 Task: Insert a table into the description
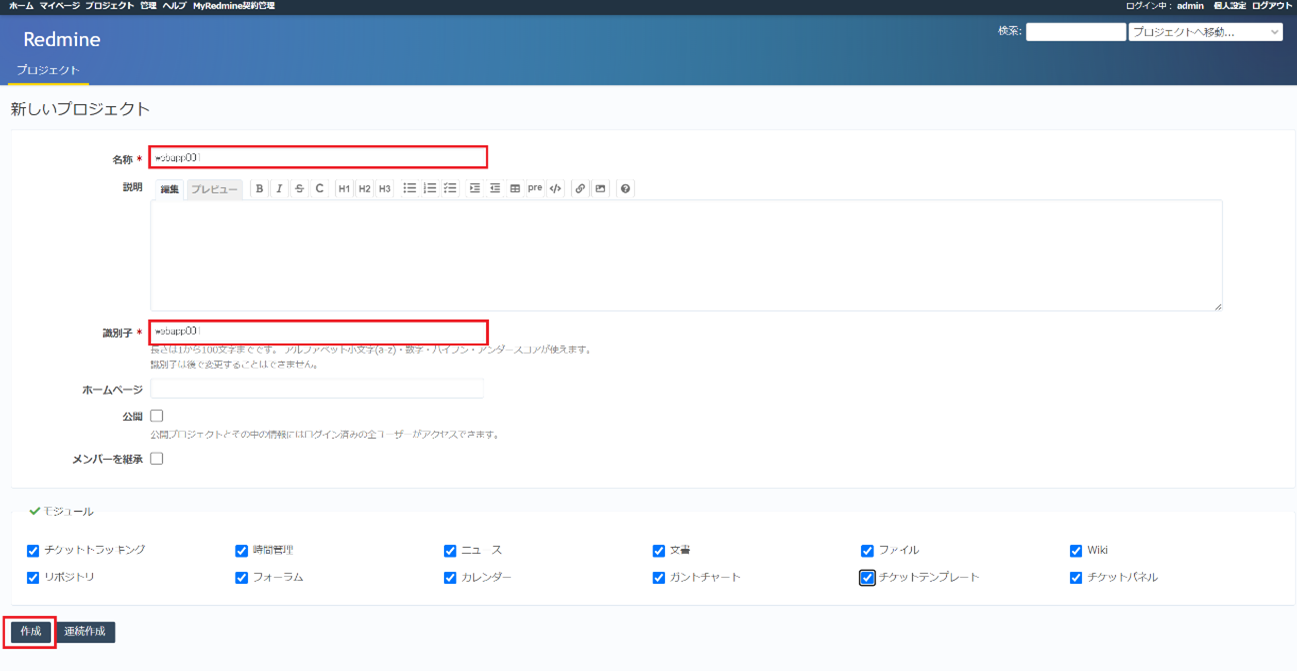point(515,187)
